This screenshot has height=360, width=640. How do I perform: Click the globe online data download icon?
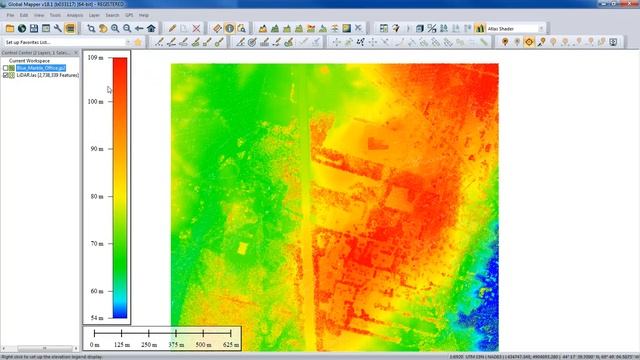(x=22, y=28)
